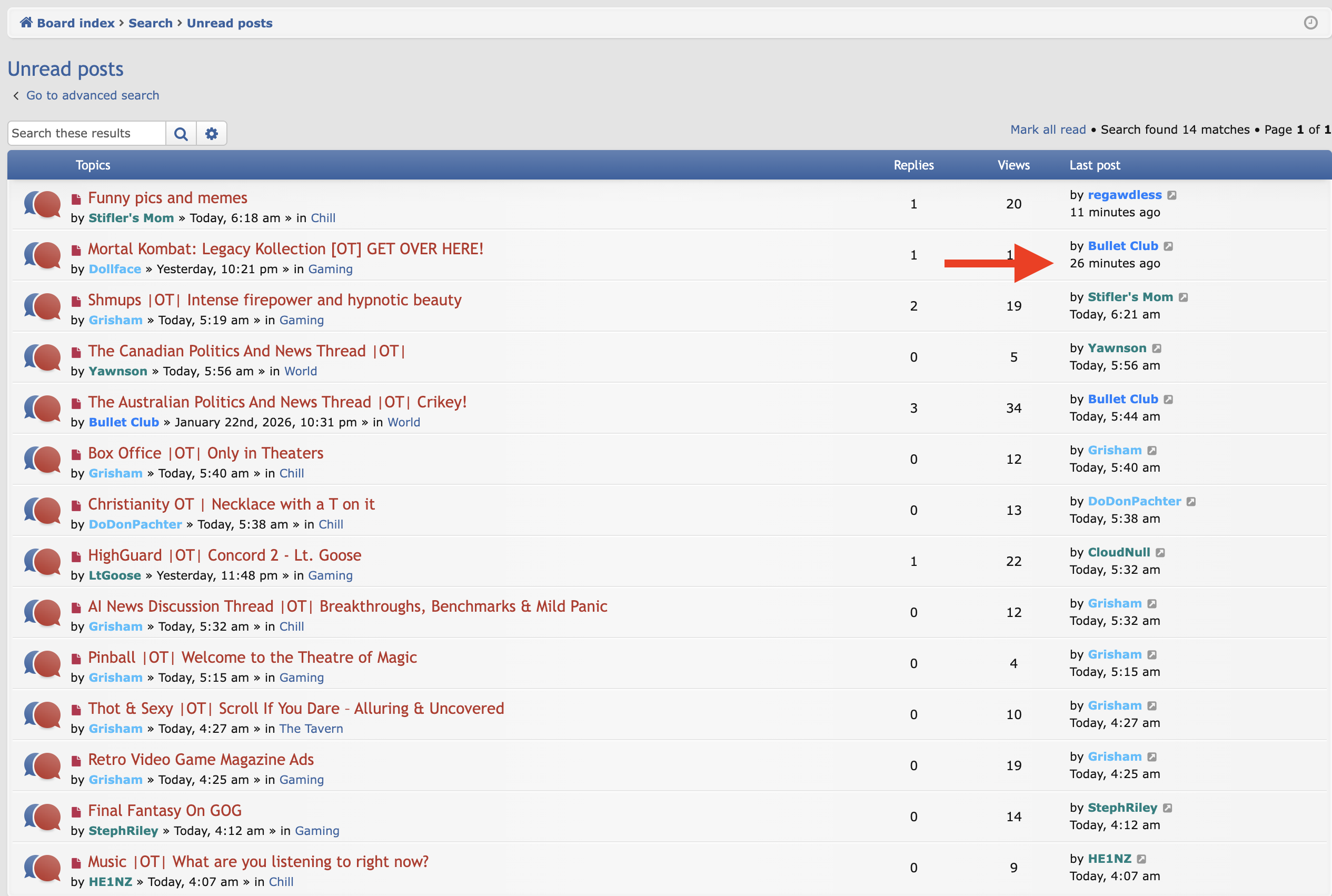Focus the Search these results field
The image size is (1332, 896).
tap(87, 134)
